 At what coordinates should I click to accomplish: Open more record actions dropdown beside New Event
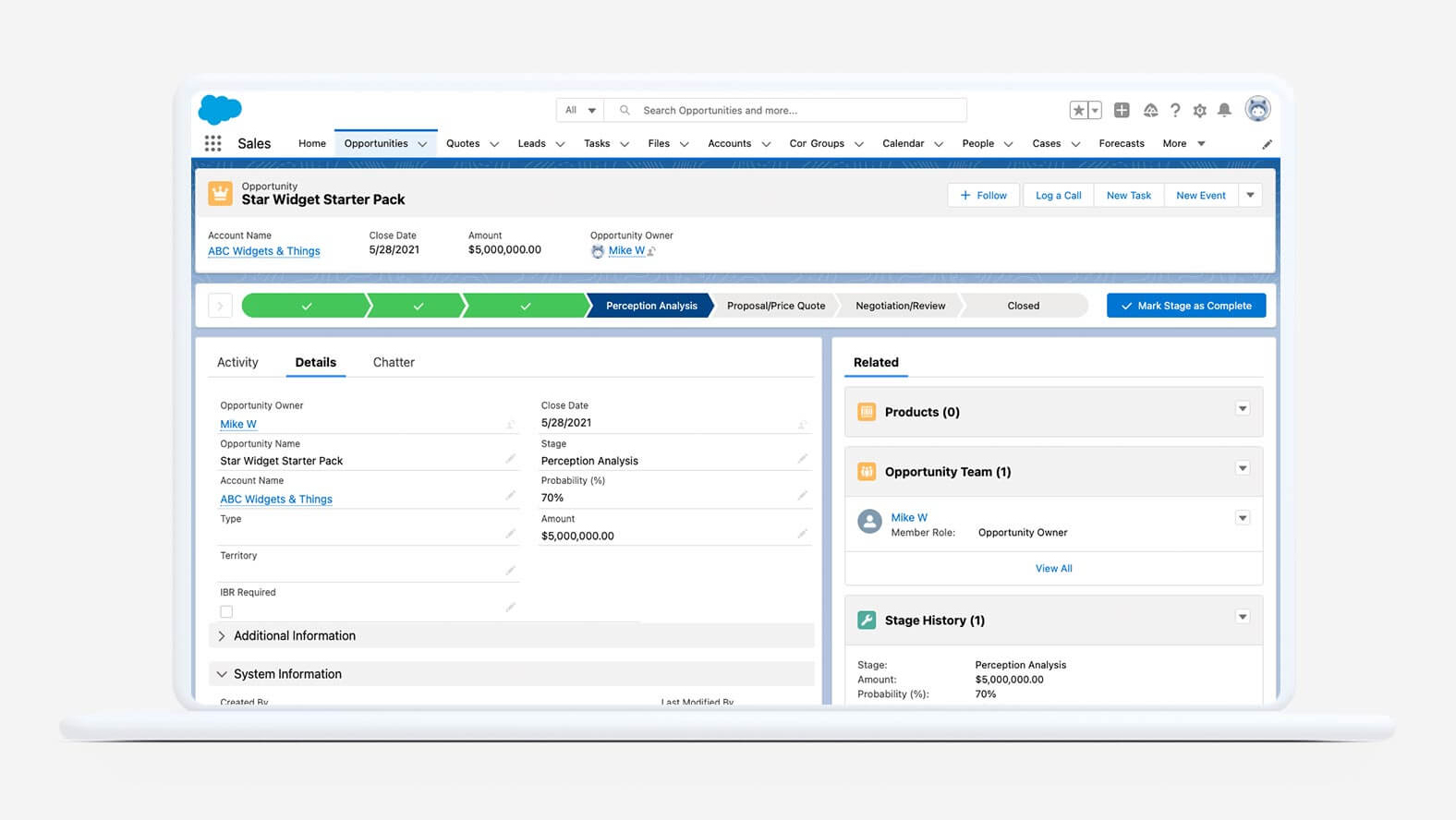[x=1250, y=195]
